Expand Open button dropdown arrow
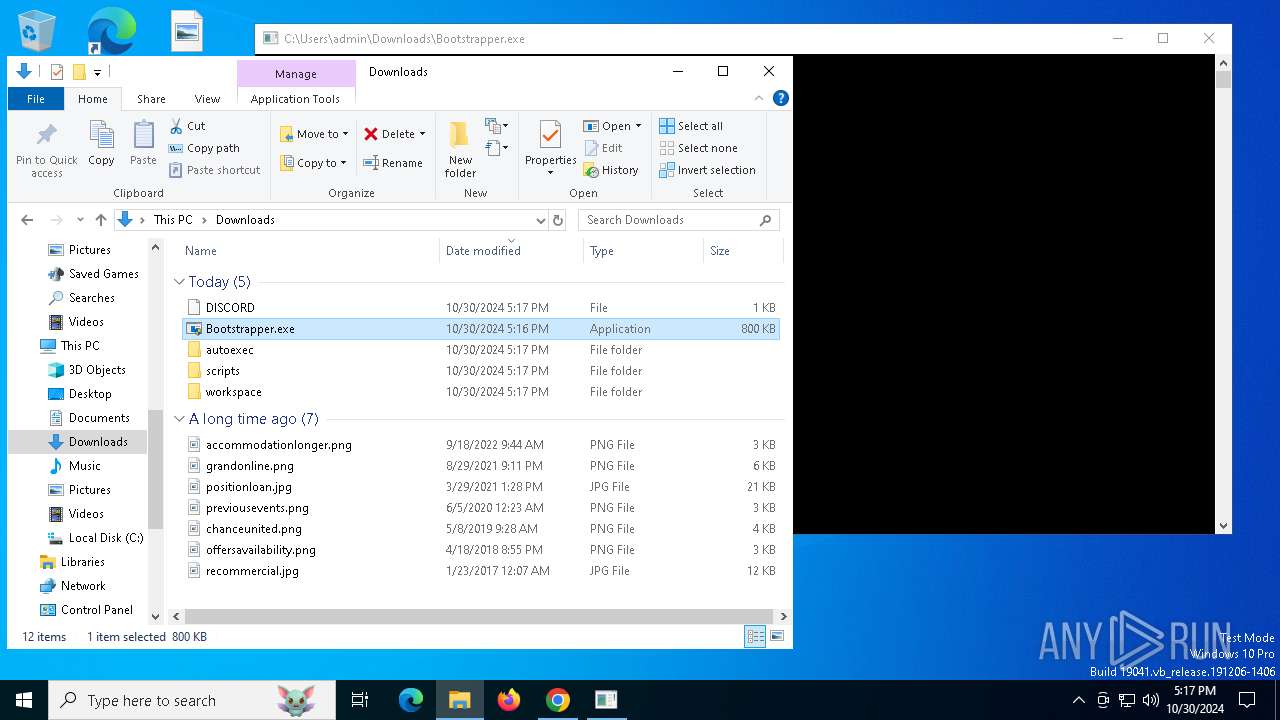 point(638,126)
